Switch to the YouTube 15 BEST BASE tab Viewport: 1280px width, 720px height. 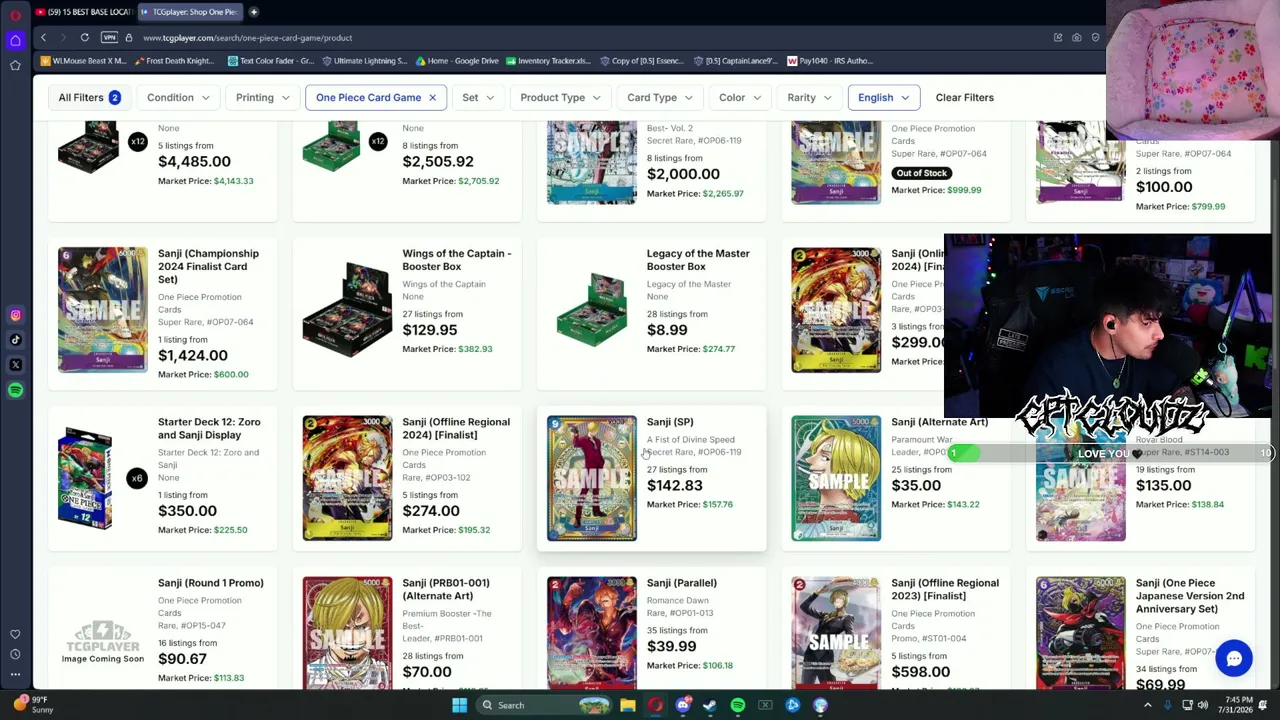(x=84, y=12)
